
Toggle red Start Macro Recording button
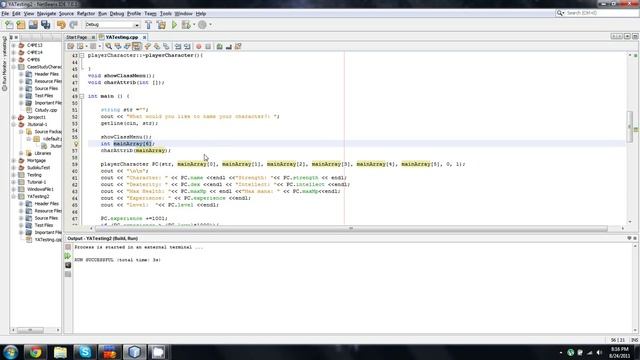click(199, 47)
